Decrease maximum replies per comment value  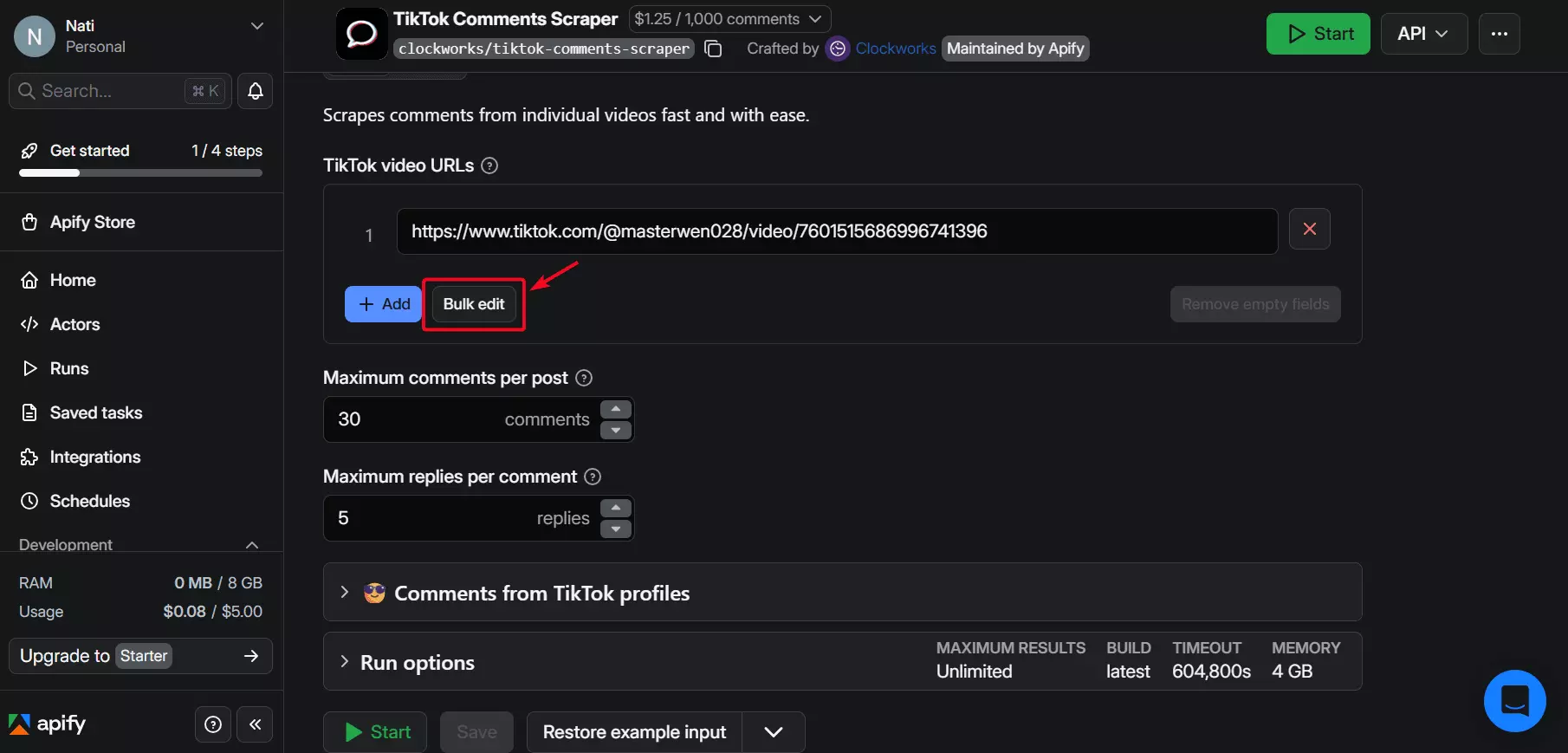tap(616, 529)
